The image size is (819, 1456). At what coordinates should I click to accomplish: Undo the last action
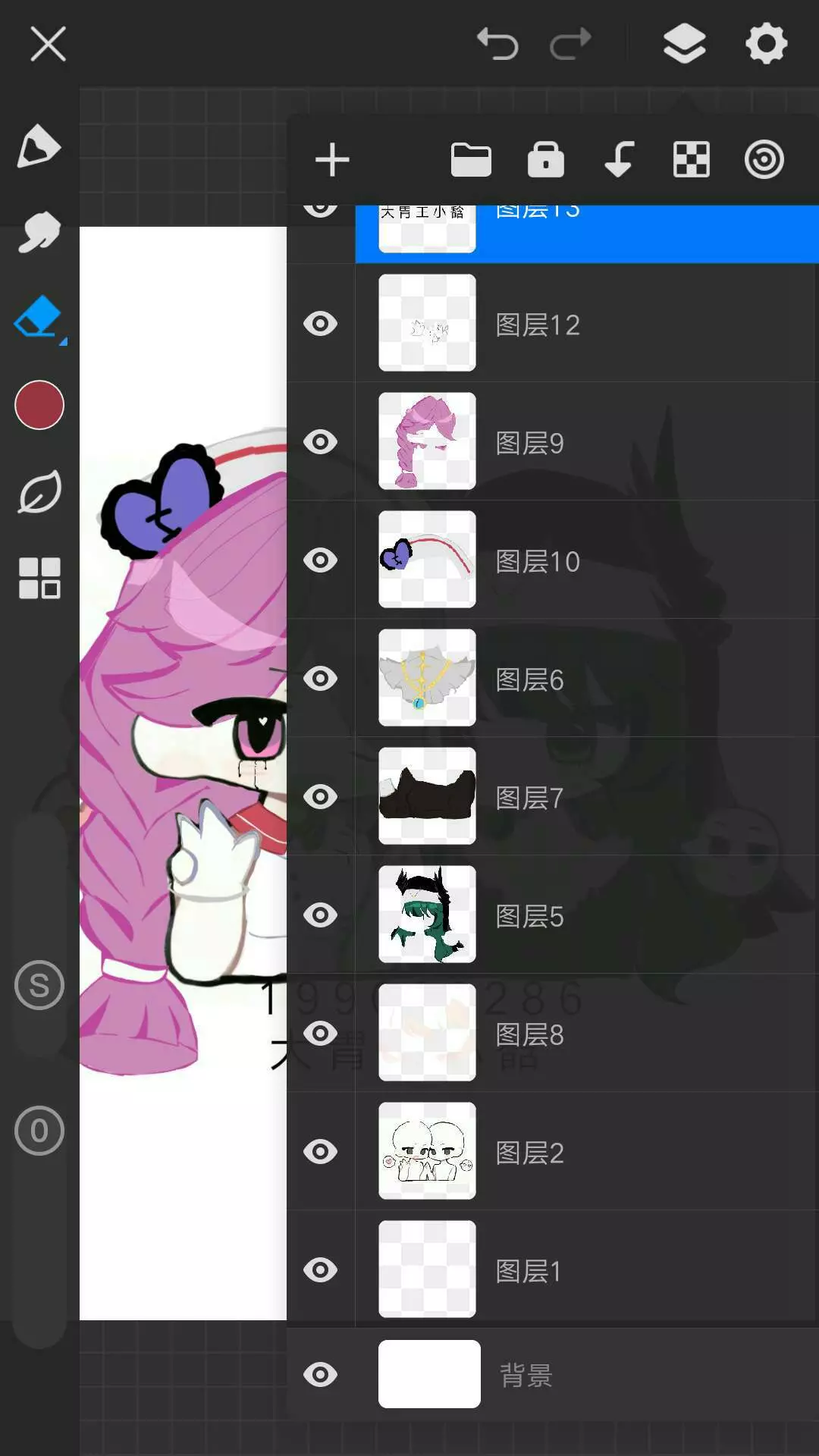pos(497,43)
